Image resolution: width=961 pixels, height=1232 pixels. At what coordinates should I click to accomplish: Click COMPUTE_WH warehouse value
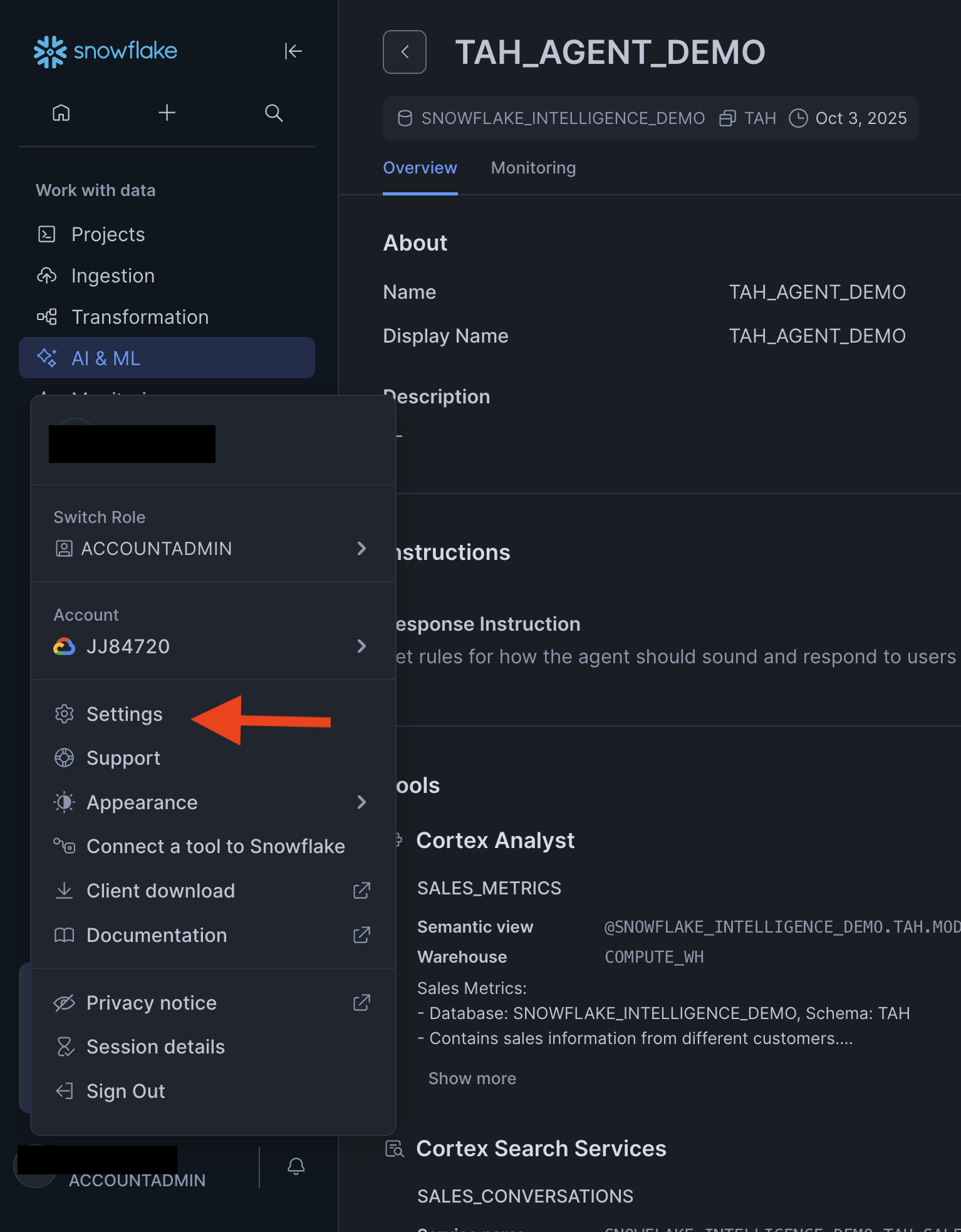pos(654,957)
